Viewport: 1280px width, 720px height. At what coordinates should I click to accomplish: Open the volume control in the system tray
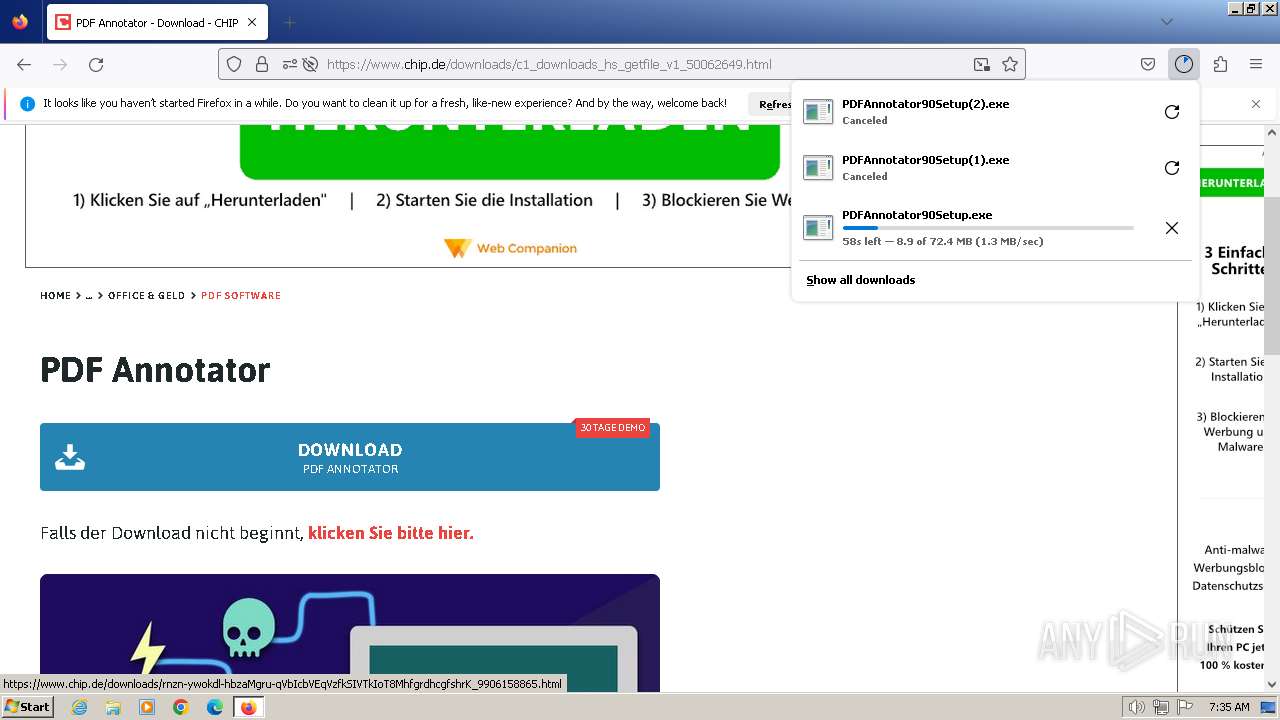(x=1136, y=707)
